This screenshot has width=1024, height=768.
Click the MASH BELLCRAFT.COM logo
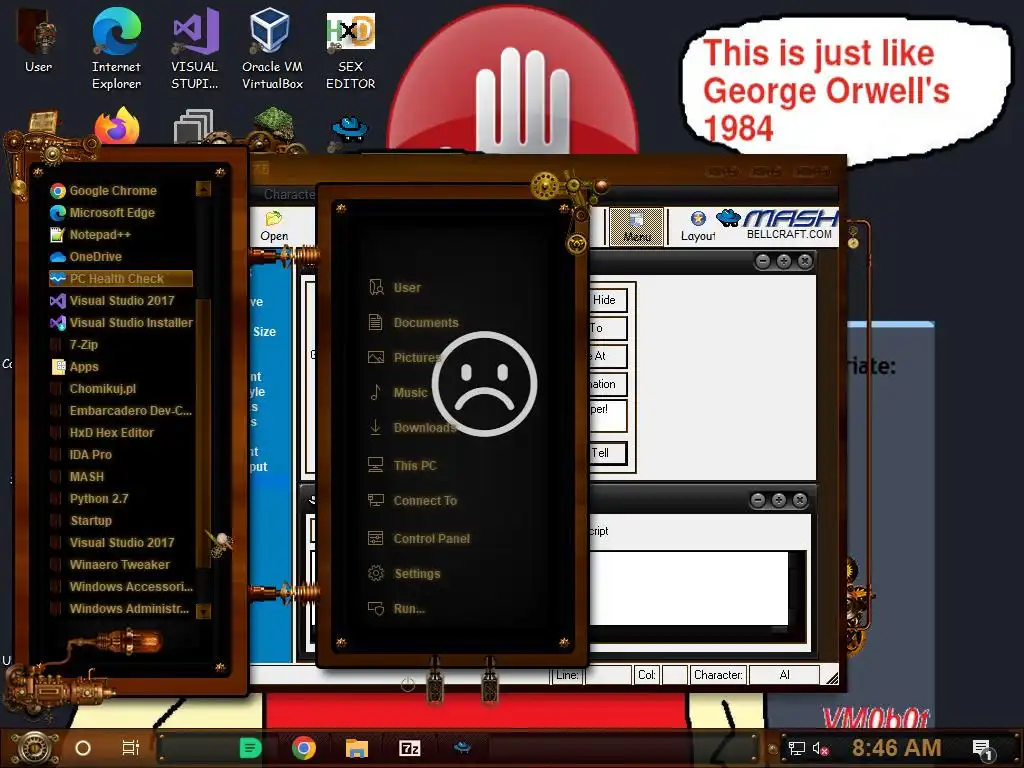pyautogui.click(x=777, y=225)
